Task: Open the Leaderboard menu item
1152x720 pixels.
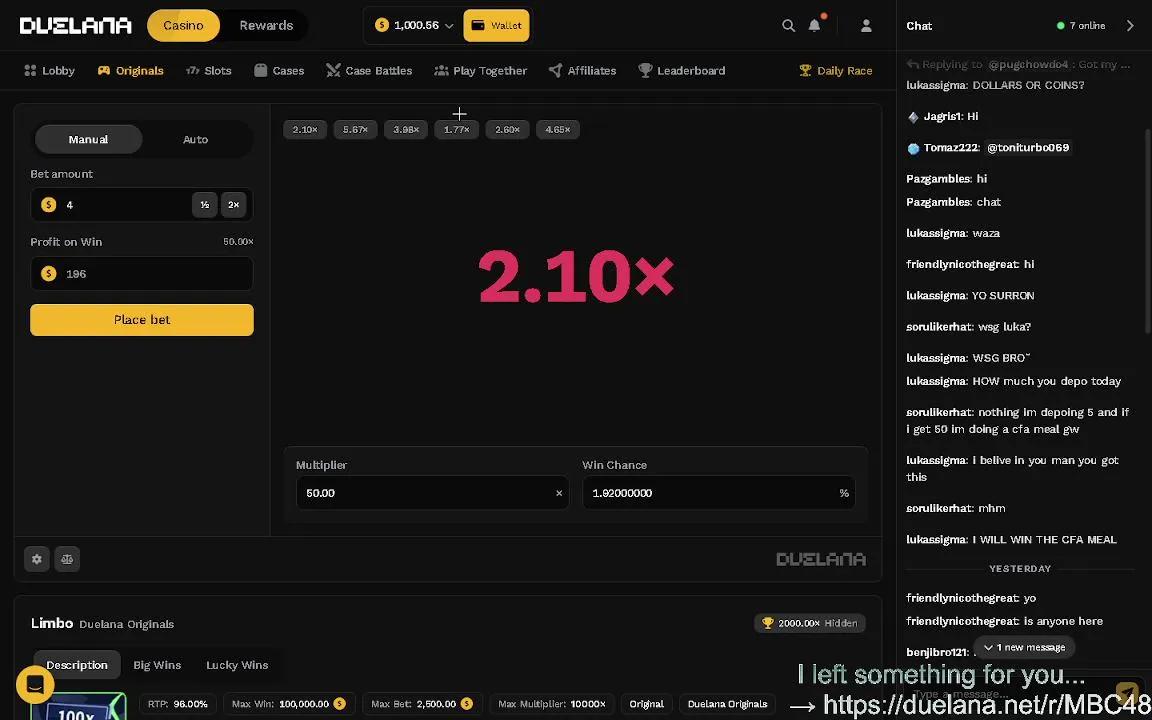Action: click(x=682, y=71)
